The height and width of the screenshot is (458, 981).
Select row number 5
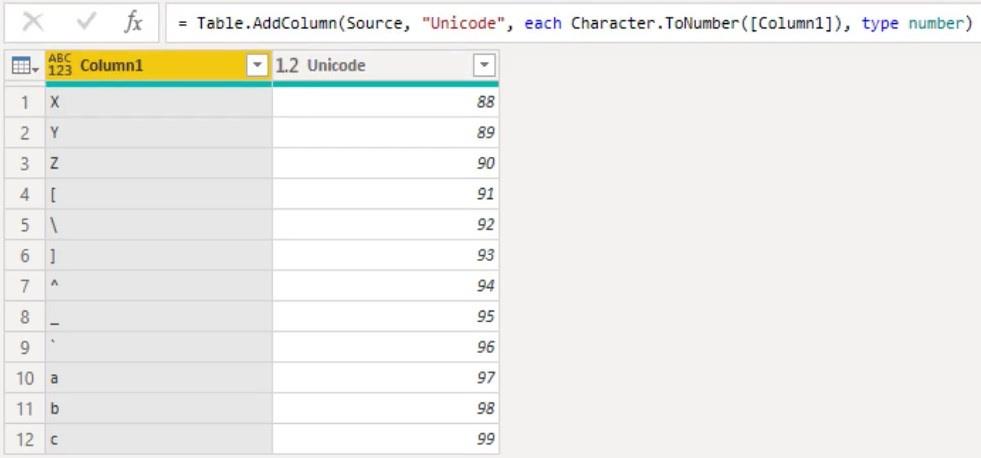(x=25, y=225)
